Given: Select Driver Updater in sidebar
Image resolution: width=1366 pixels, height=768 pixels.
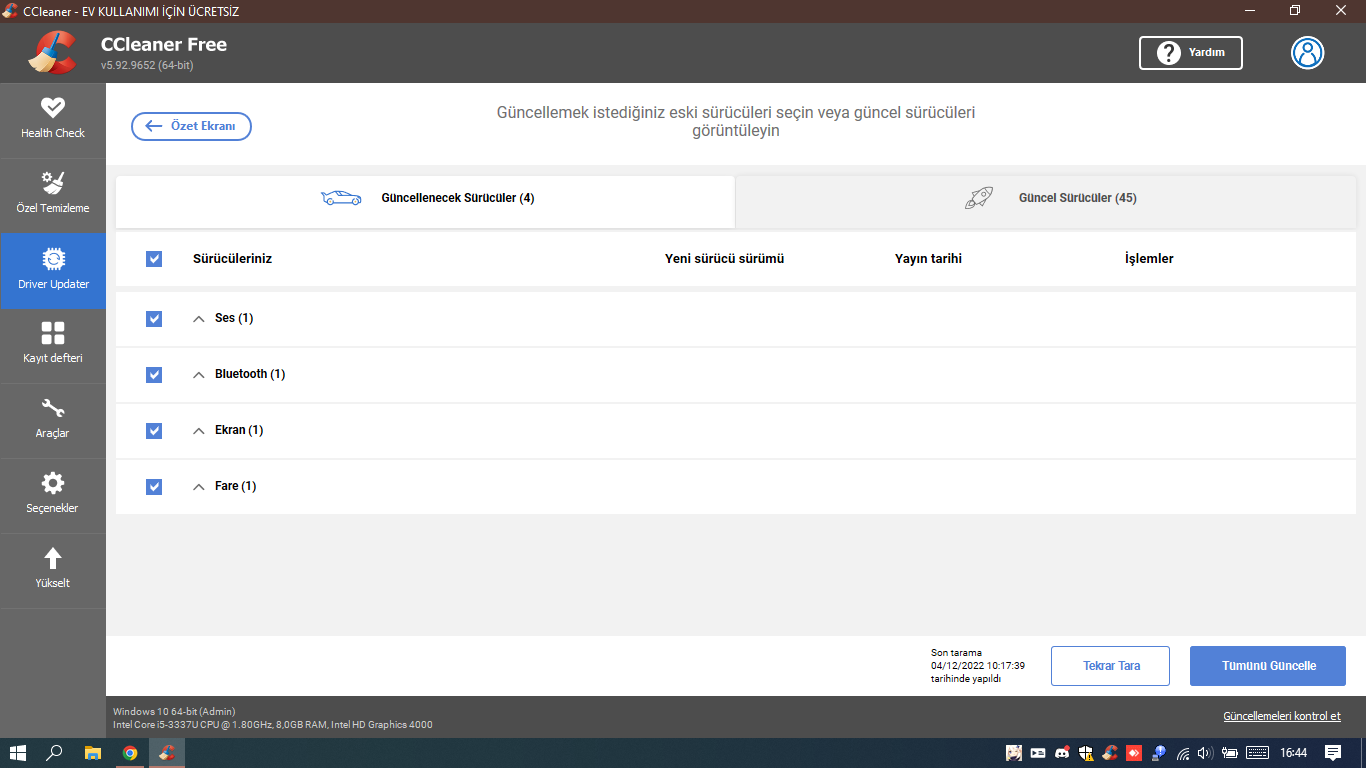Looking at the screenshot, I should (x=53, y=271).
